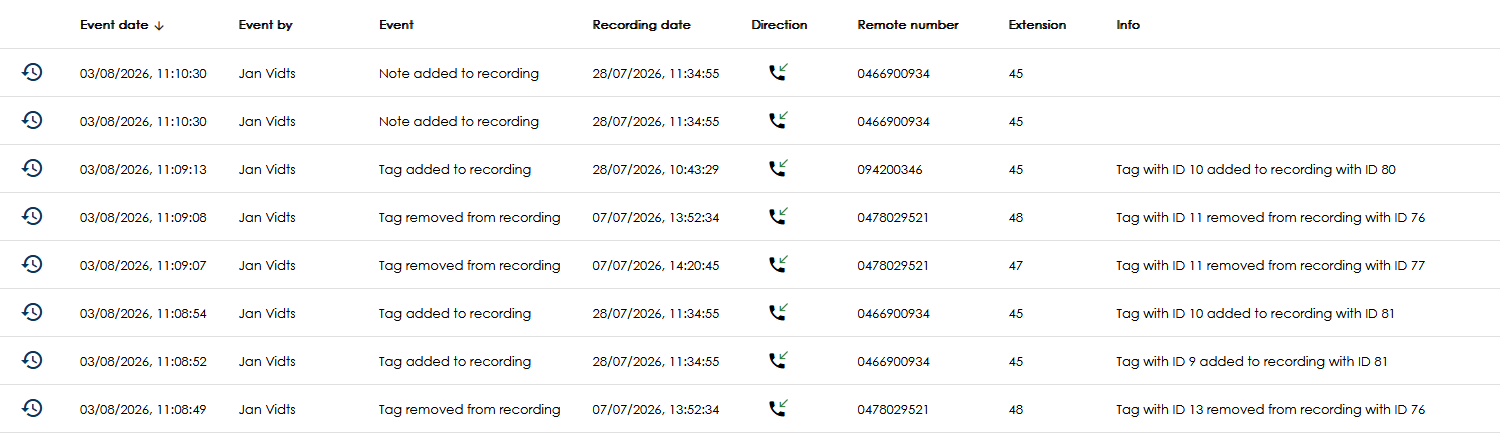This screenshot has height=439, width=1500.
Task: Click the Extension column header
Action: 1037,25
